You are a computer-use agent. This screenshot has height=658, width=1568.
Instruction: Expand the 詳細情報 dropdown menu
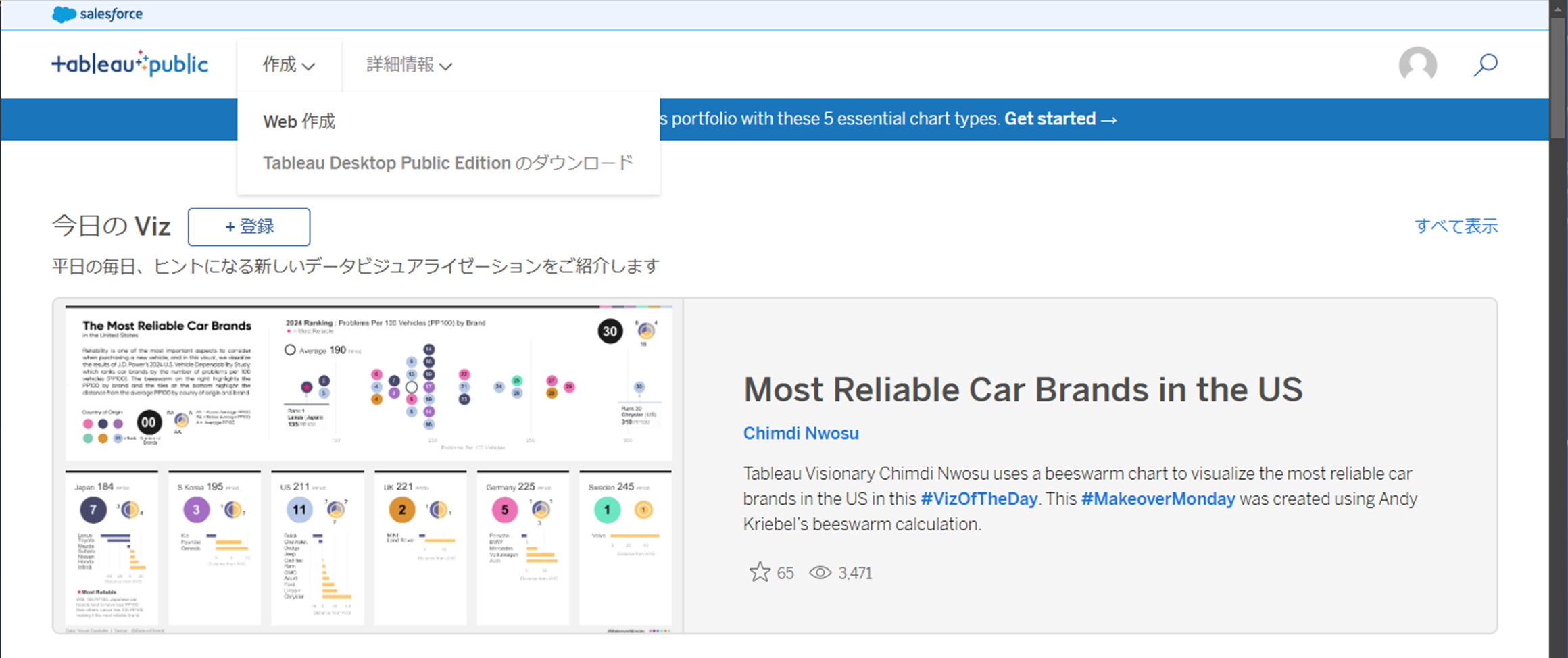409,65
